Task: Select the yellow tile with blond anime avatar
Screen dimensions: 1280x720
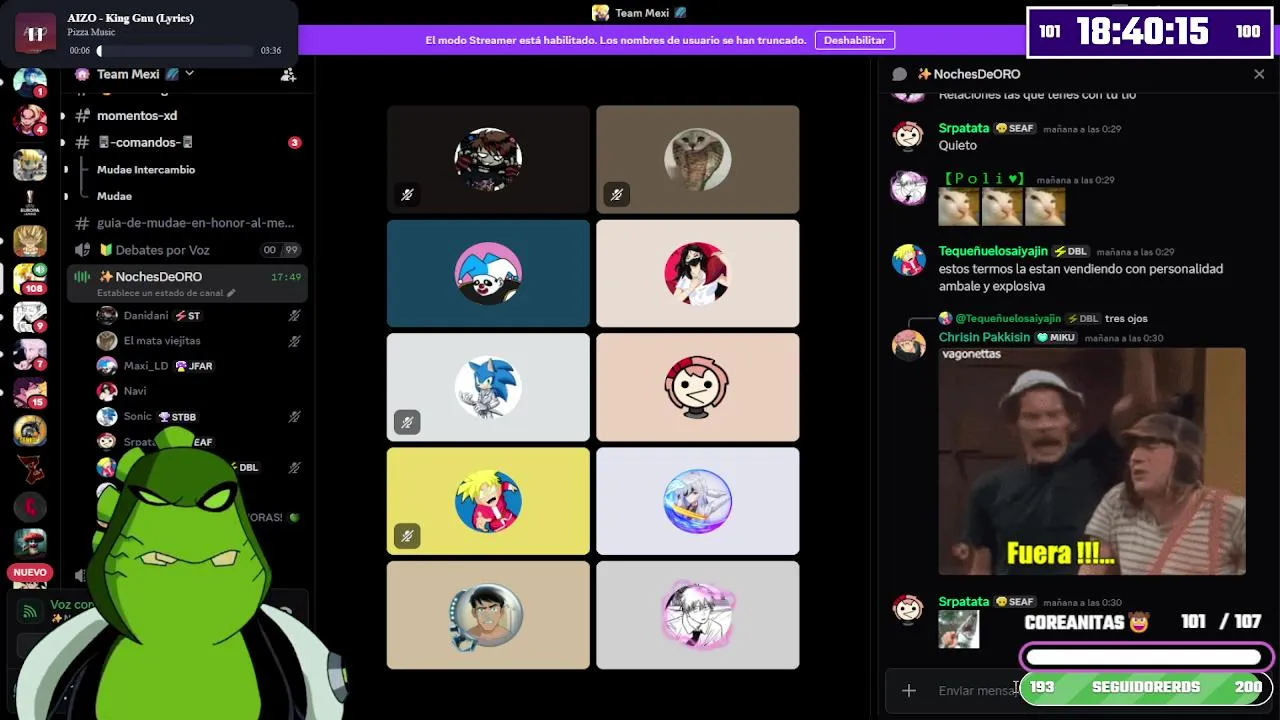Action: pyautogui.click(x=488, y=501)
